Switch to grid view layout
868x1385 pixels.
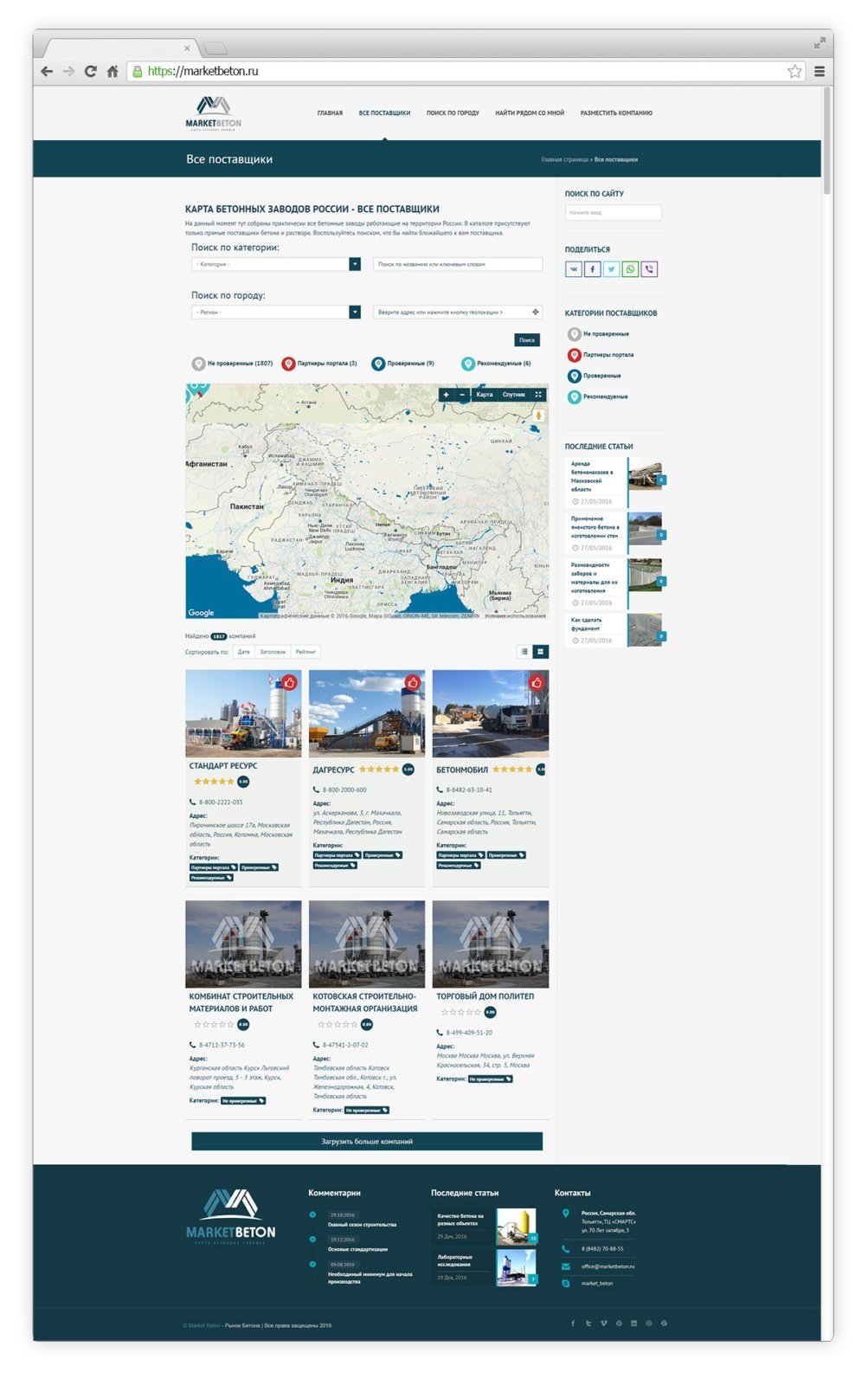coord(541,652)
